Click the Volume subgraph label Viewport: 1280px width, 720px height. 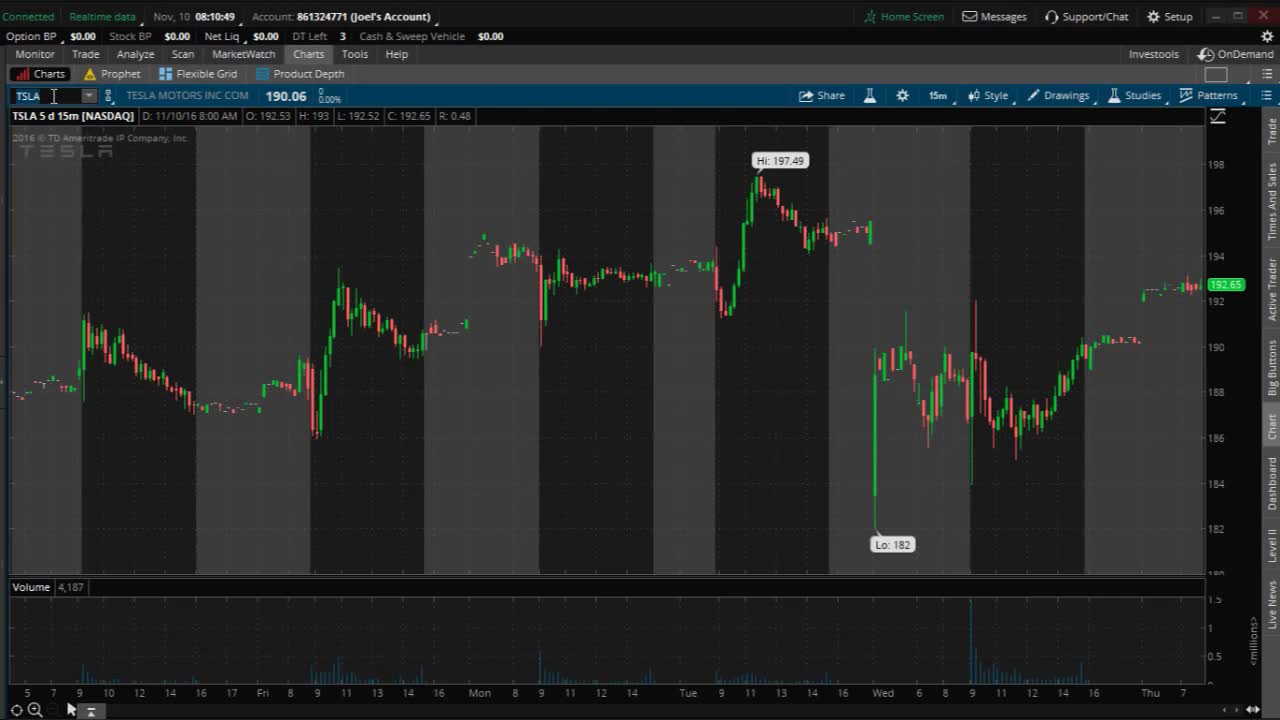click(x=31, y=587)
